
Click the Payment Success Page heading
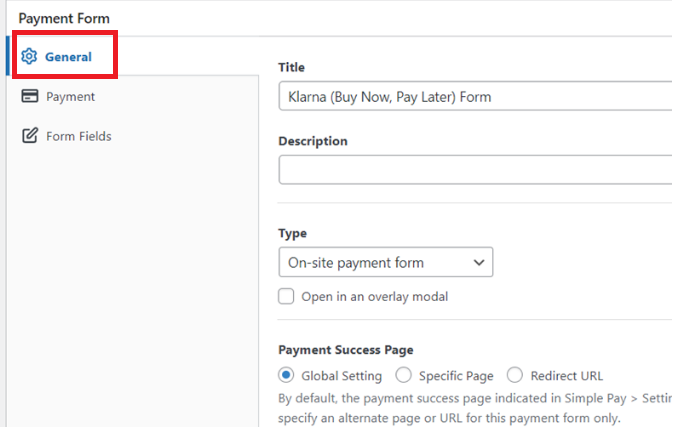coord(346,350)
